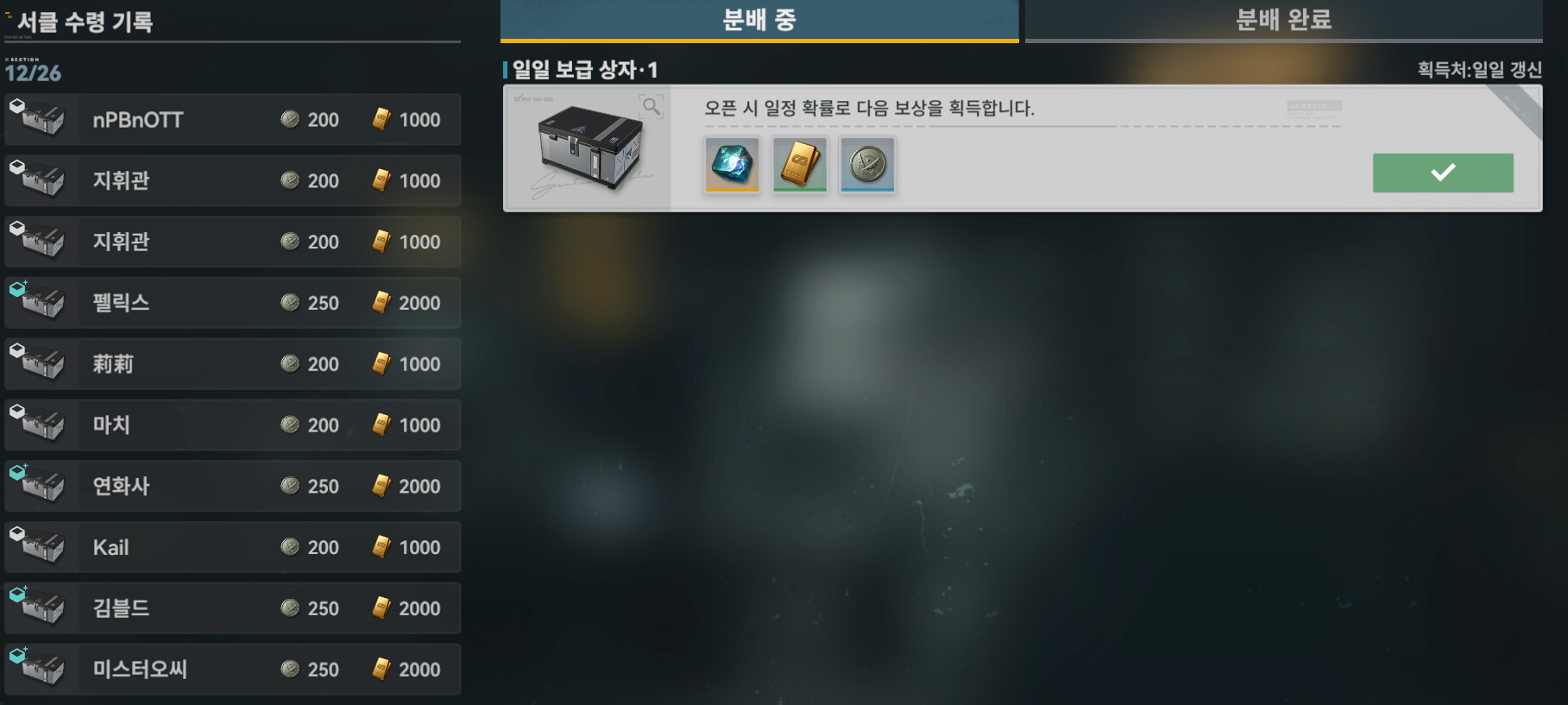Select the 미스터오씨 record row
This screenshot has width=1568, height=705.
click(232, 670)
